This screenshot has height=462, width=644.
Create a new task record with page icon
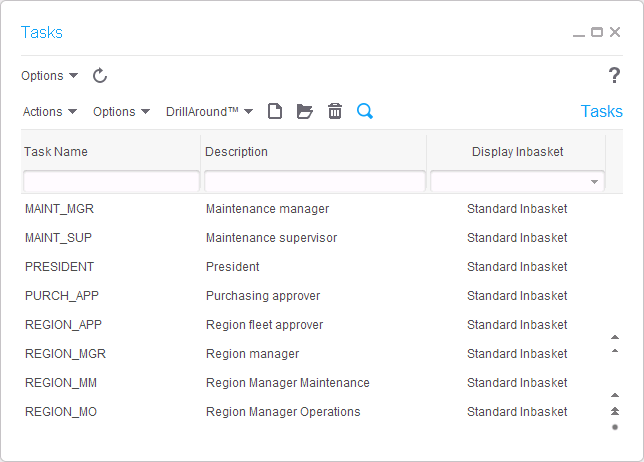275,111
